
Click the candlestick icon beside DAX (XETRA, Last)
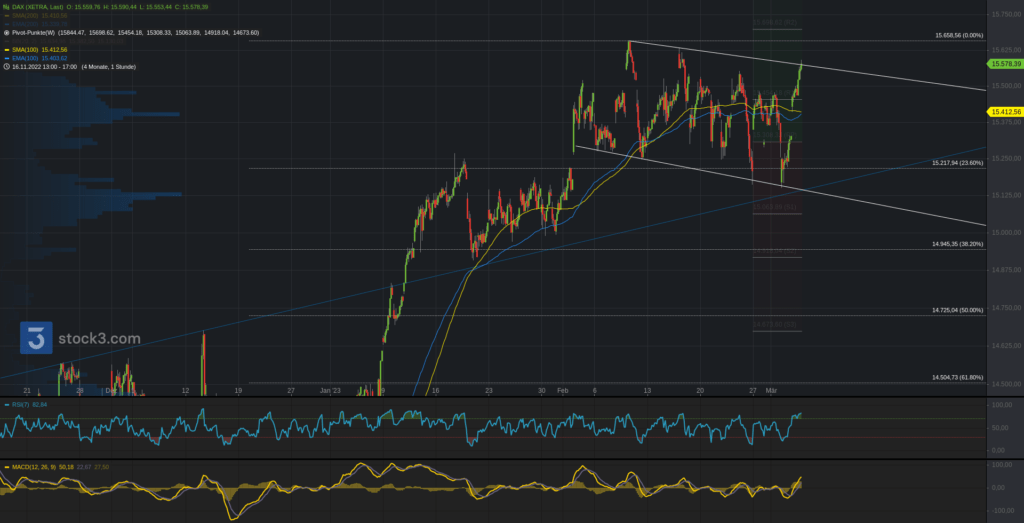6,7
